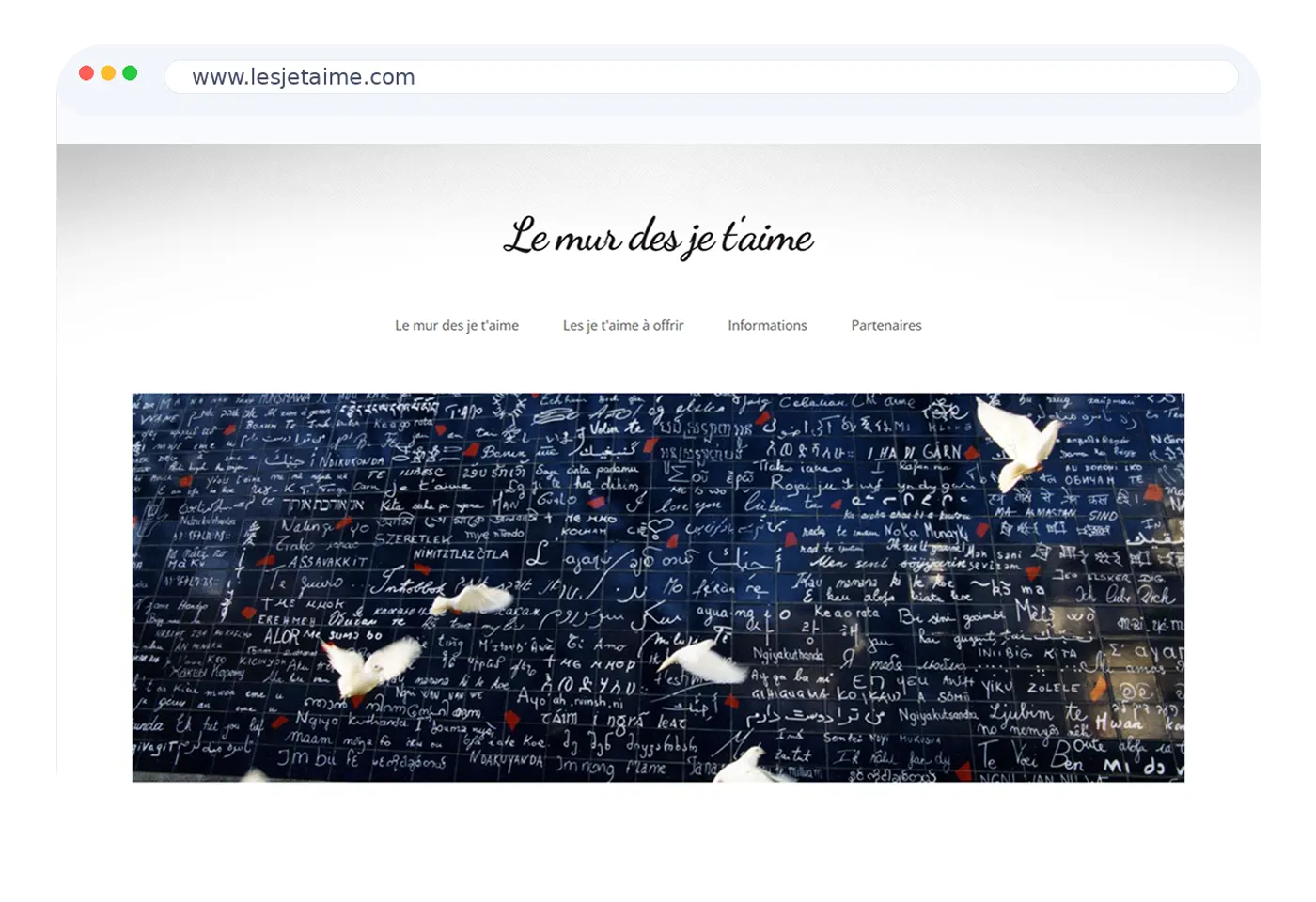The width and height of the screenshot is (1316, 902).
Task: Click the green zoom circle icon
Action: point(132,72)
